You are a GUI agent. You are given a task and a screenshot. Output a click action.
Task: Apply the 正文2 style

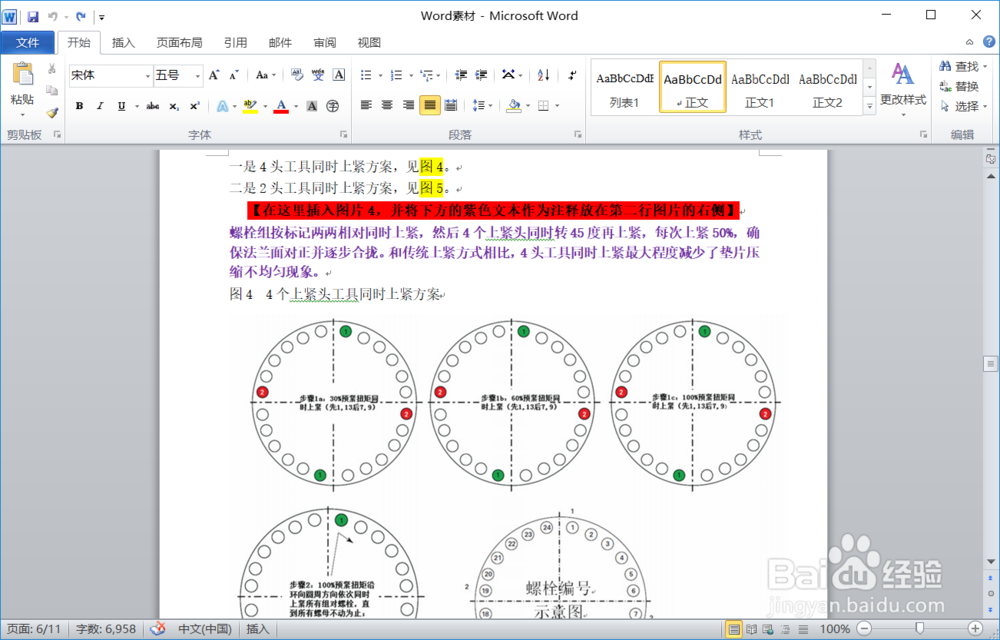tap(828, 88)
